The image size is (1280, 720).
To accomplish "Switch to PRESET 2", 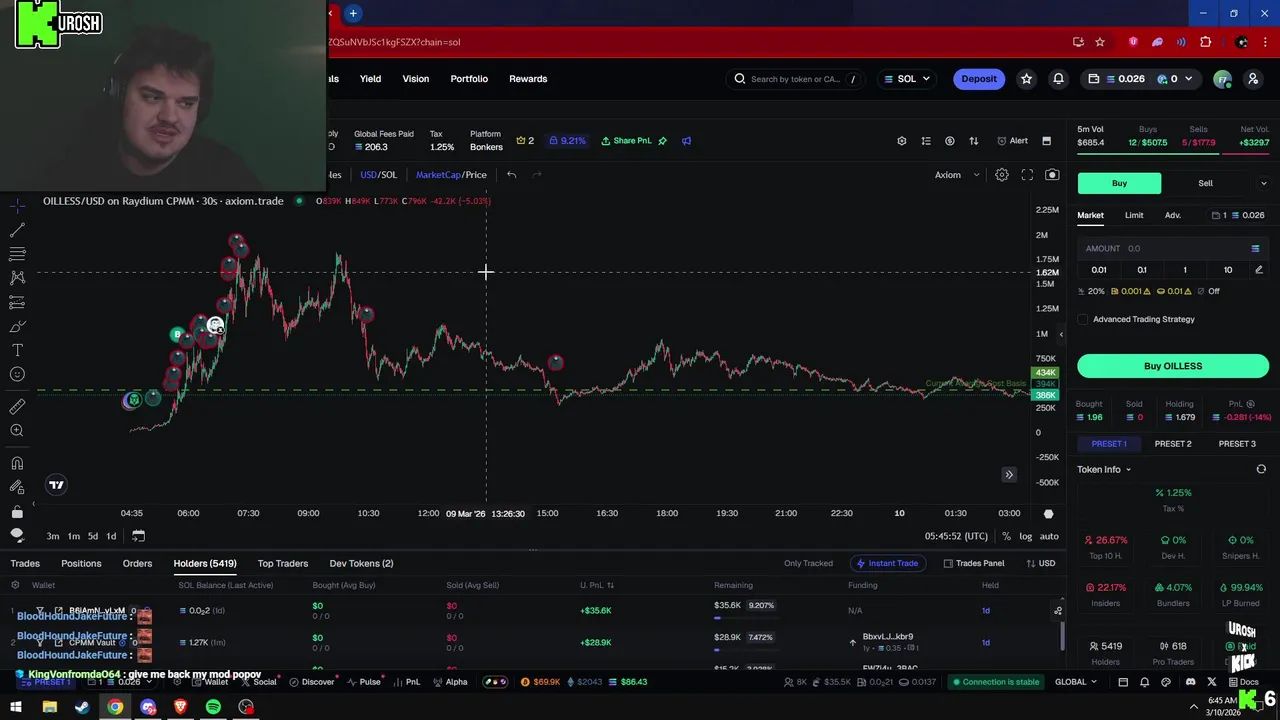I will (1173, 444).
